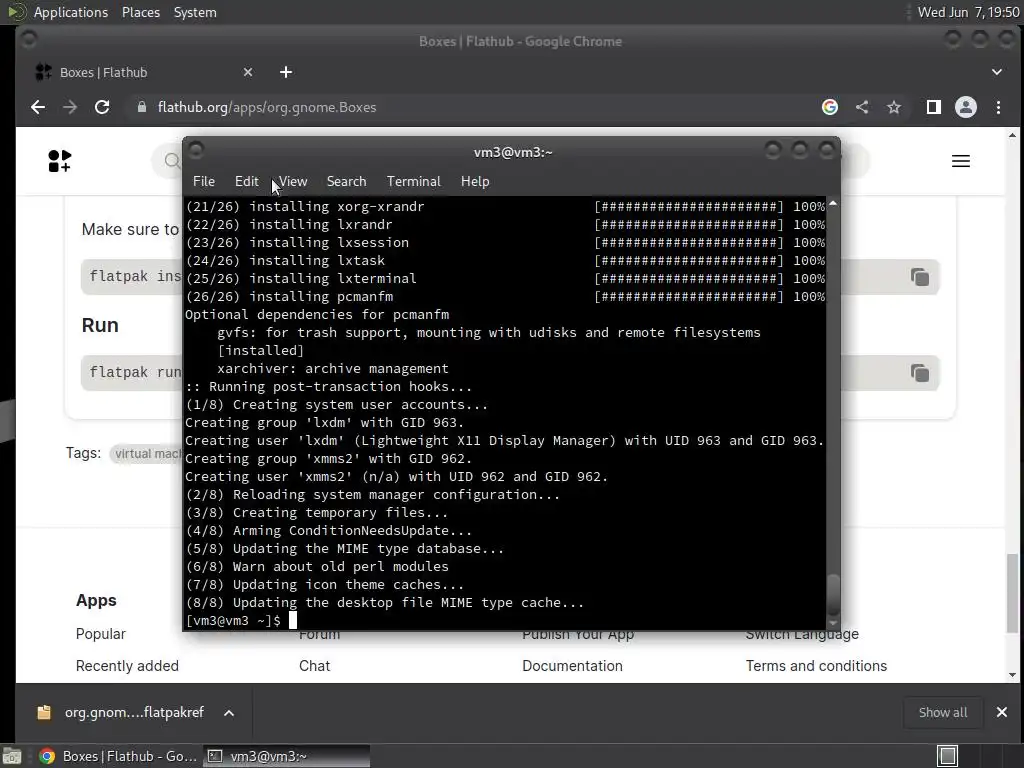Viewport: 1024px width, 768px height.
Task: Click the Chrome page scrollbar thumb
Action: 1012,593
